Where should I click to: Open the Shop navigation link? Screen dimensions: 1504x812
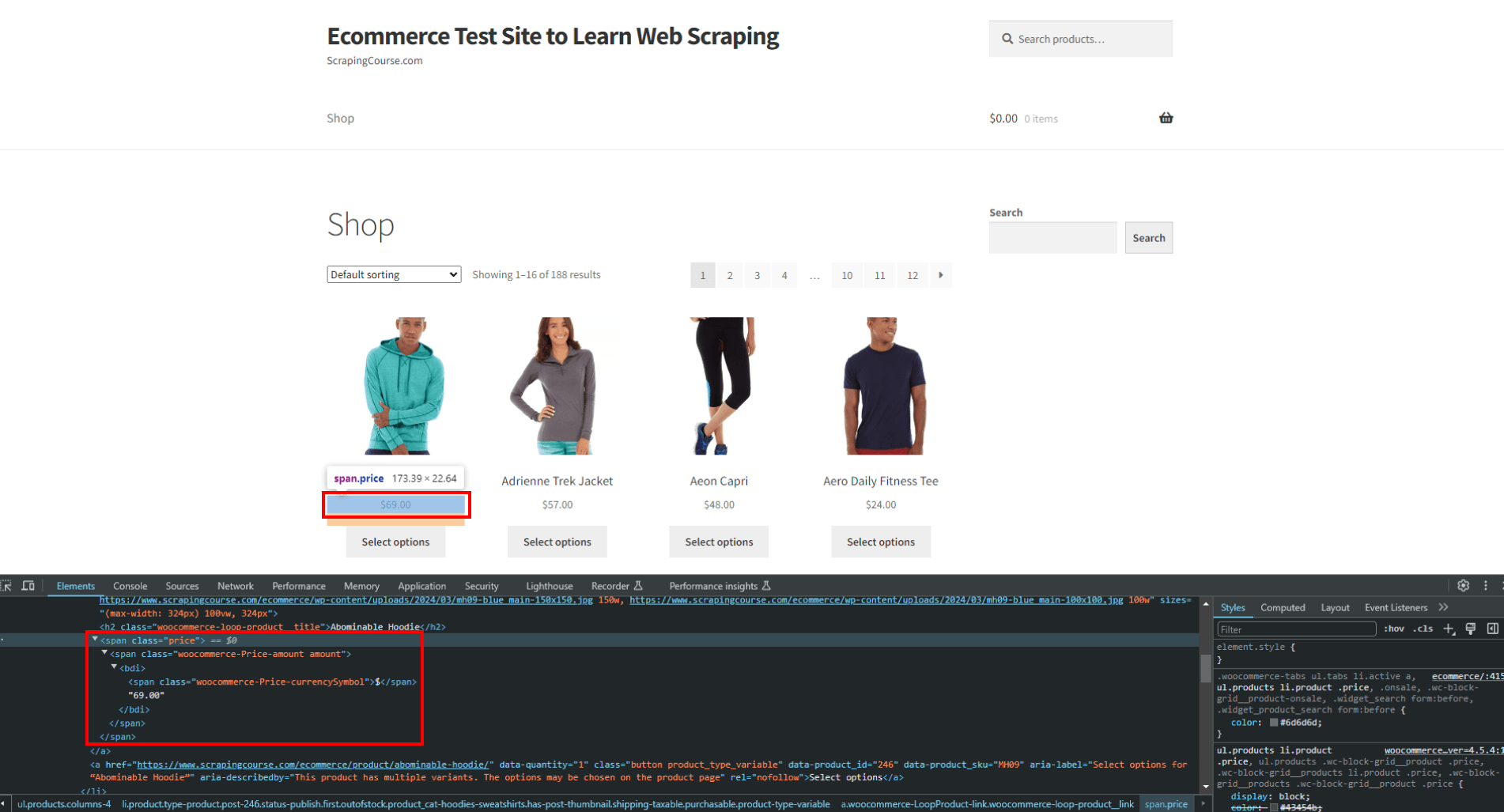(x=341, y=118)
